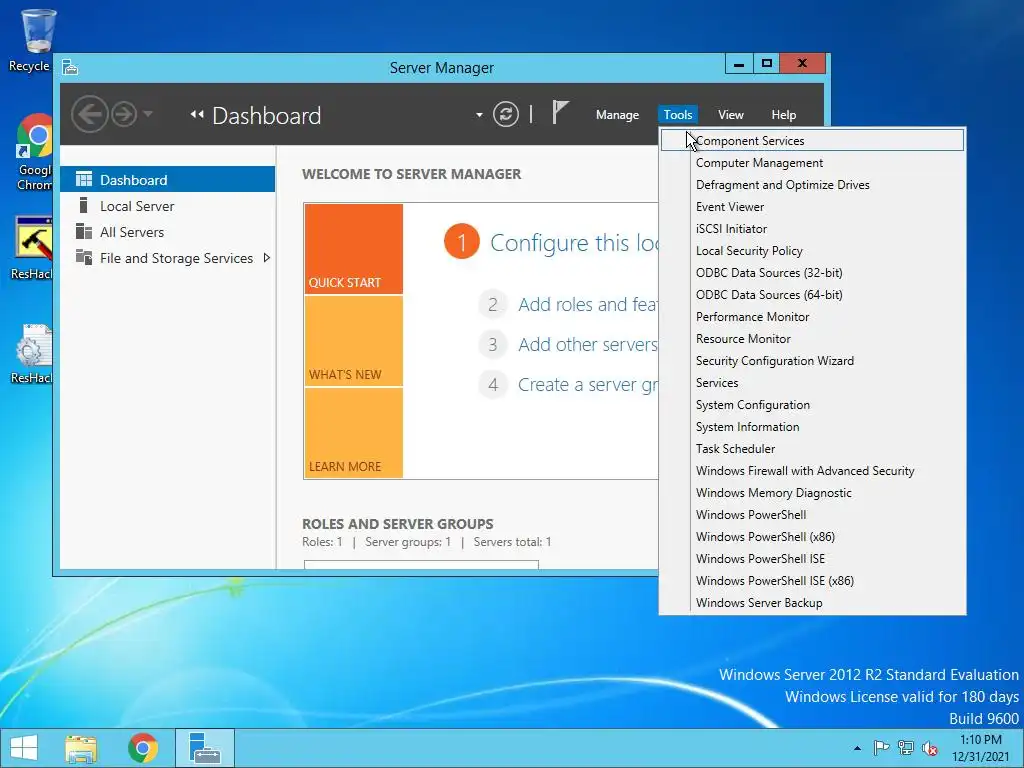Open Windows PowerShell ISE (x86)

812,581
